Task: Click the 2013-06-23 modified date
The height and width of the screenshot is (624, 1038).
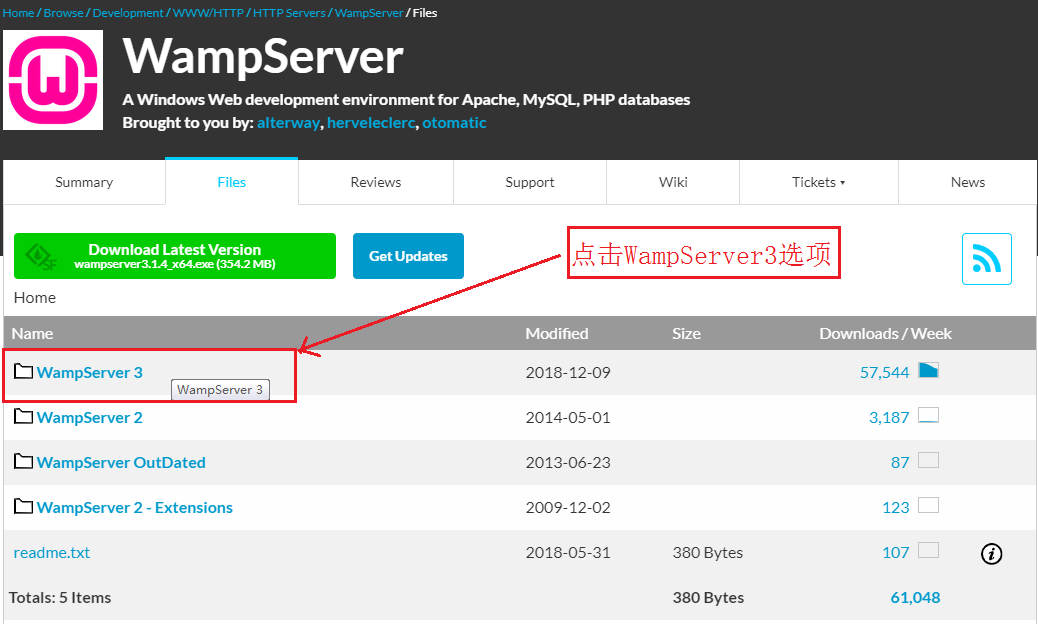Action: 568,463
